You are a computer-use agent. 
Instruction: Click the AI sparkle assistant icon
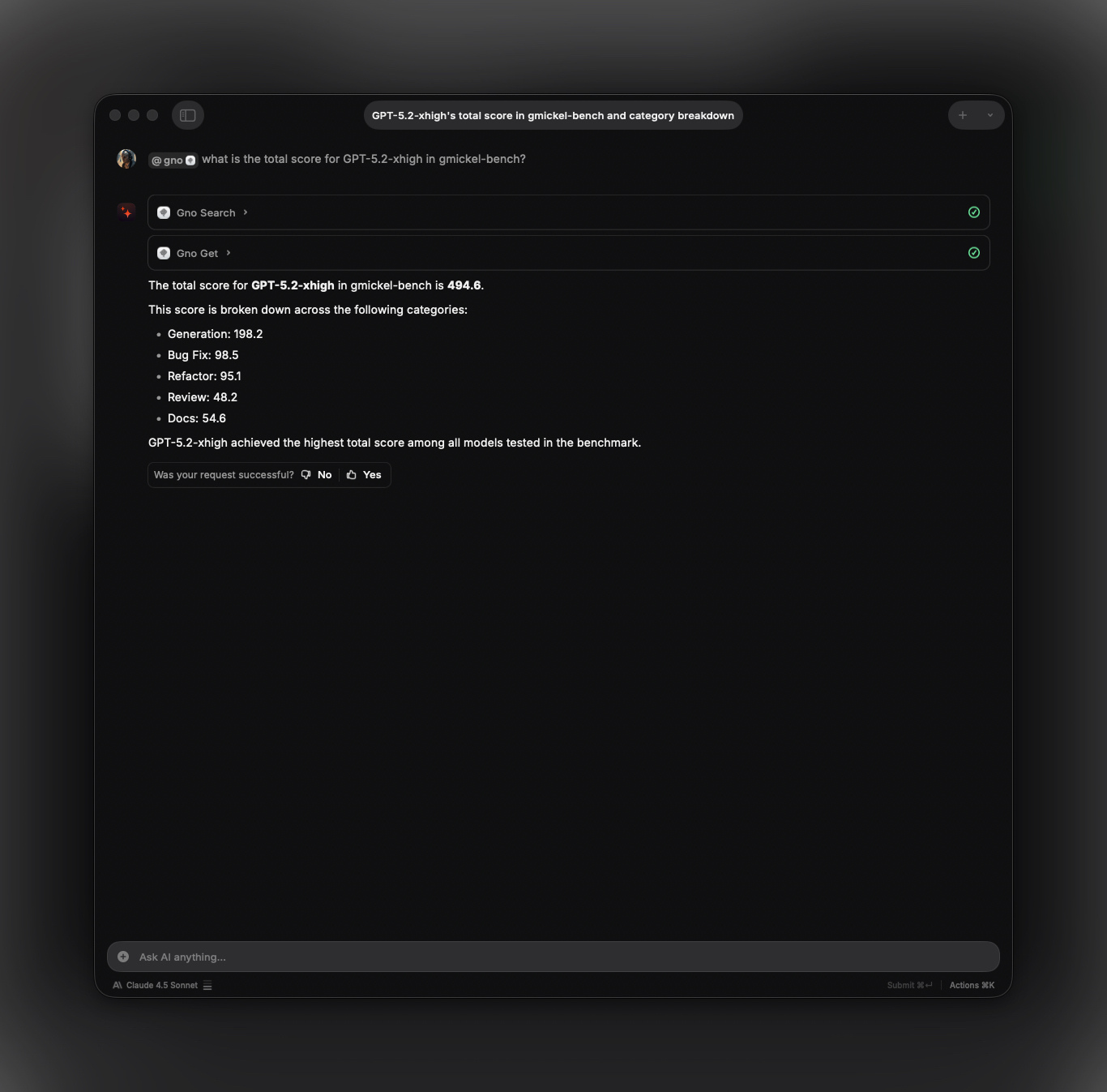click(126, 212)
